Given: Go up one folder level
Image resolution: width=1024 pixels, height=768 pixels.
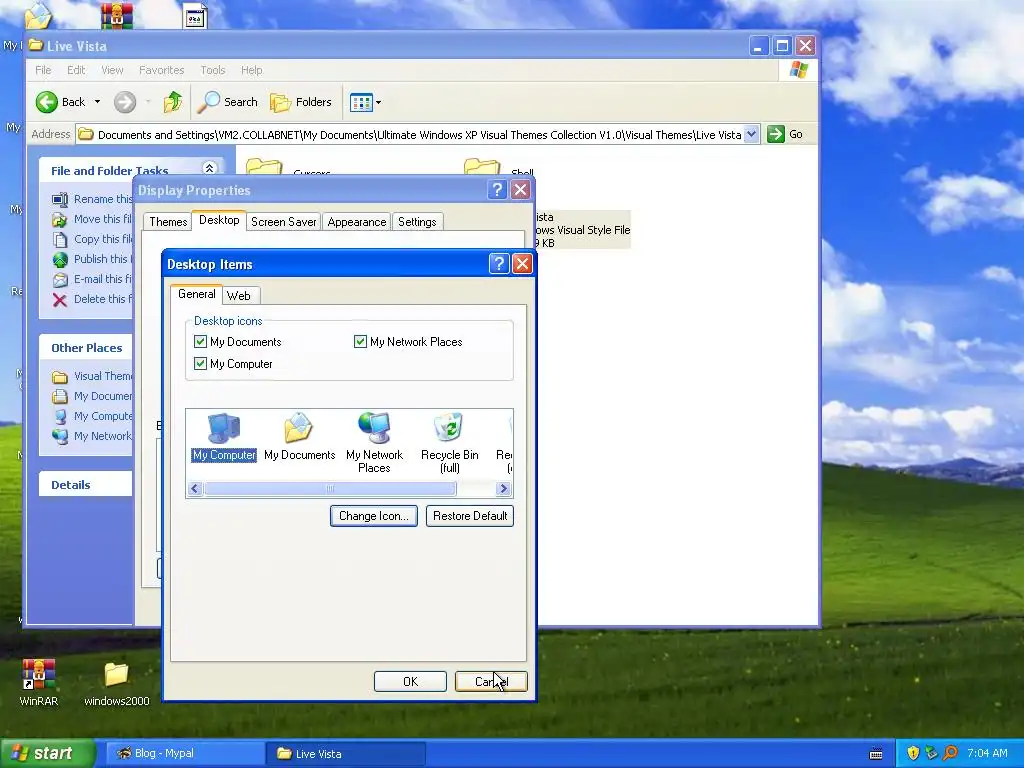Looking at the screenshot, I should click(x=173, y=102).
